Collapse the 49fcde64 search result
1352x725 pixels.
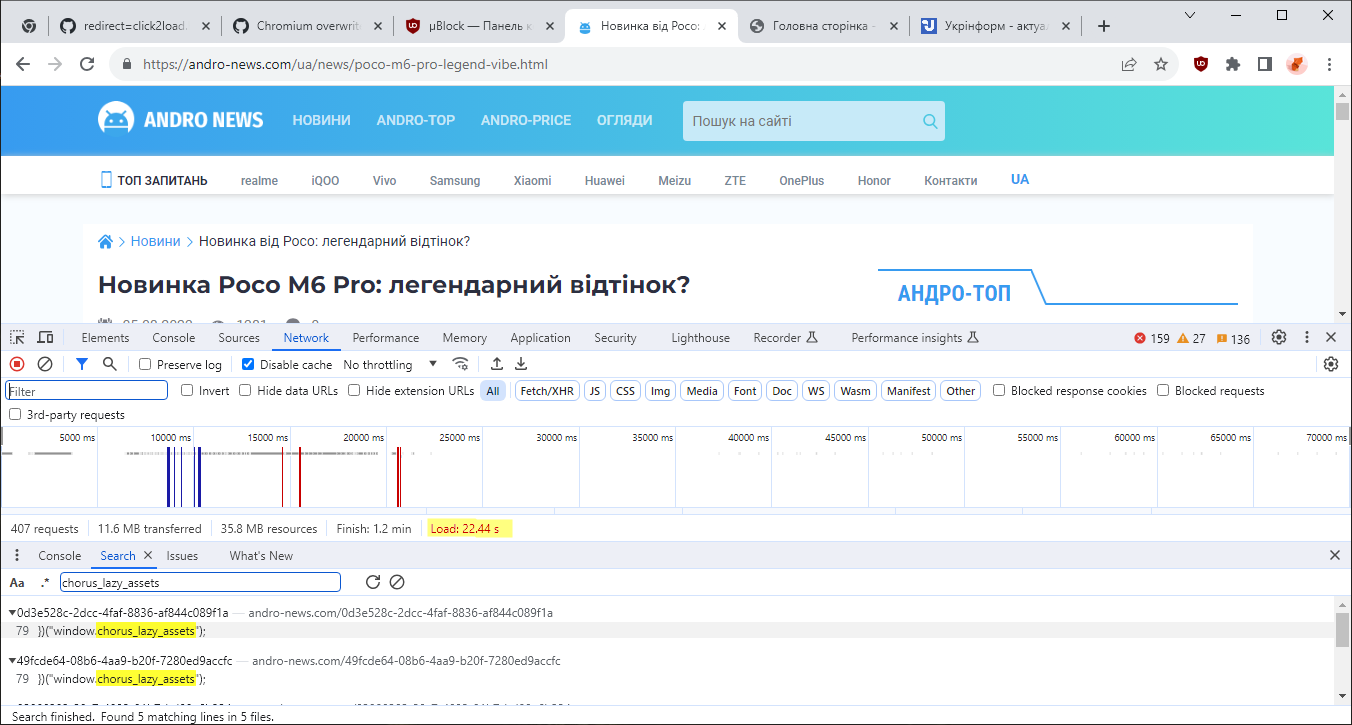coord(9,660)
